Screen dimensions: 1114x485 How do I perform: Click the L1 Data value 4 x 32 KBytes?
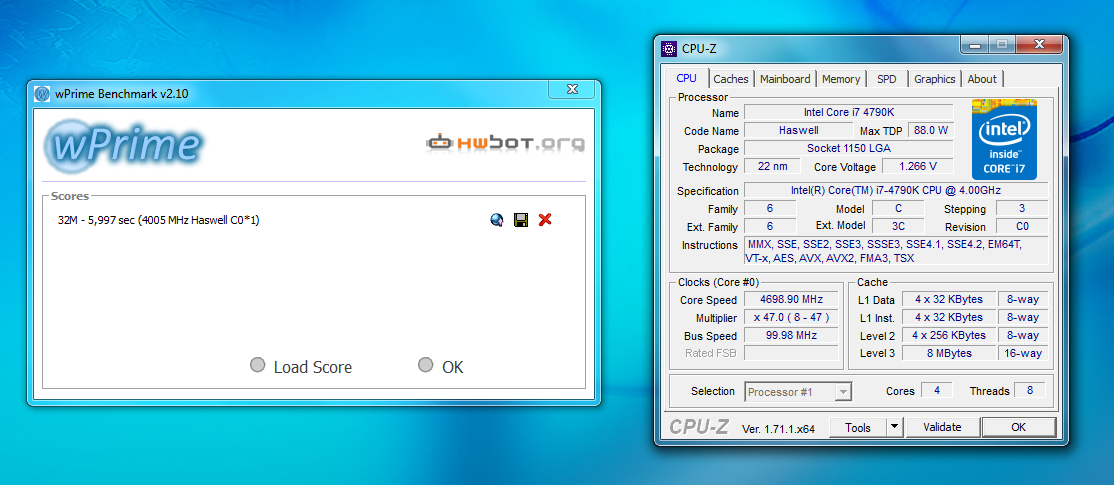[x=948, y=299]
